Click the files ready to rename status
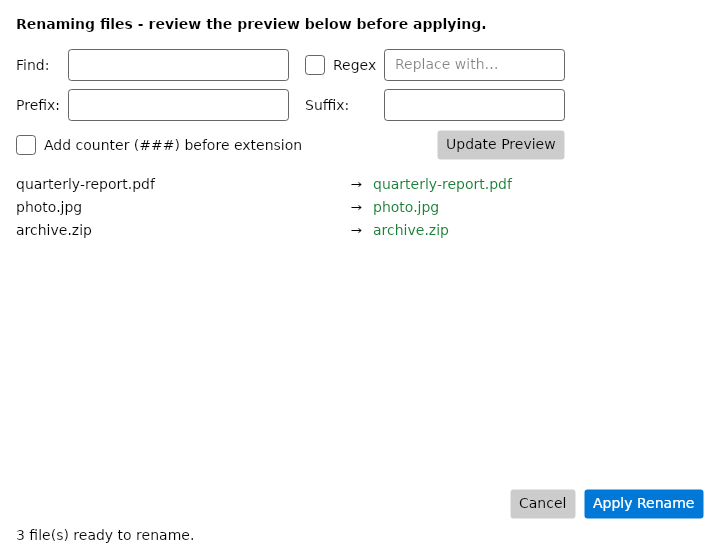This screenshot has width=720, height=560. pyautogui.click(x=105, y=536)
